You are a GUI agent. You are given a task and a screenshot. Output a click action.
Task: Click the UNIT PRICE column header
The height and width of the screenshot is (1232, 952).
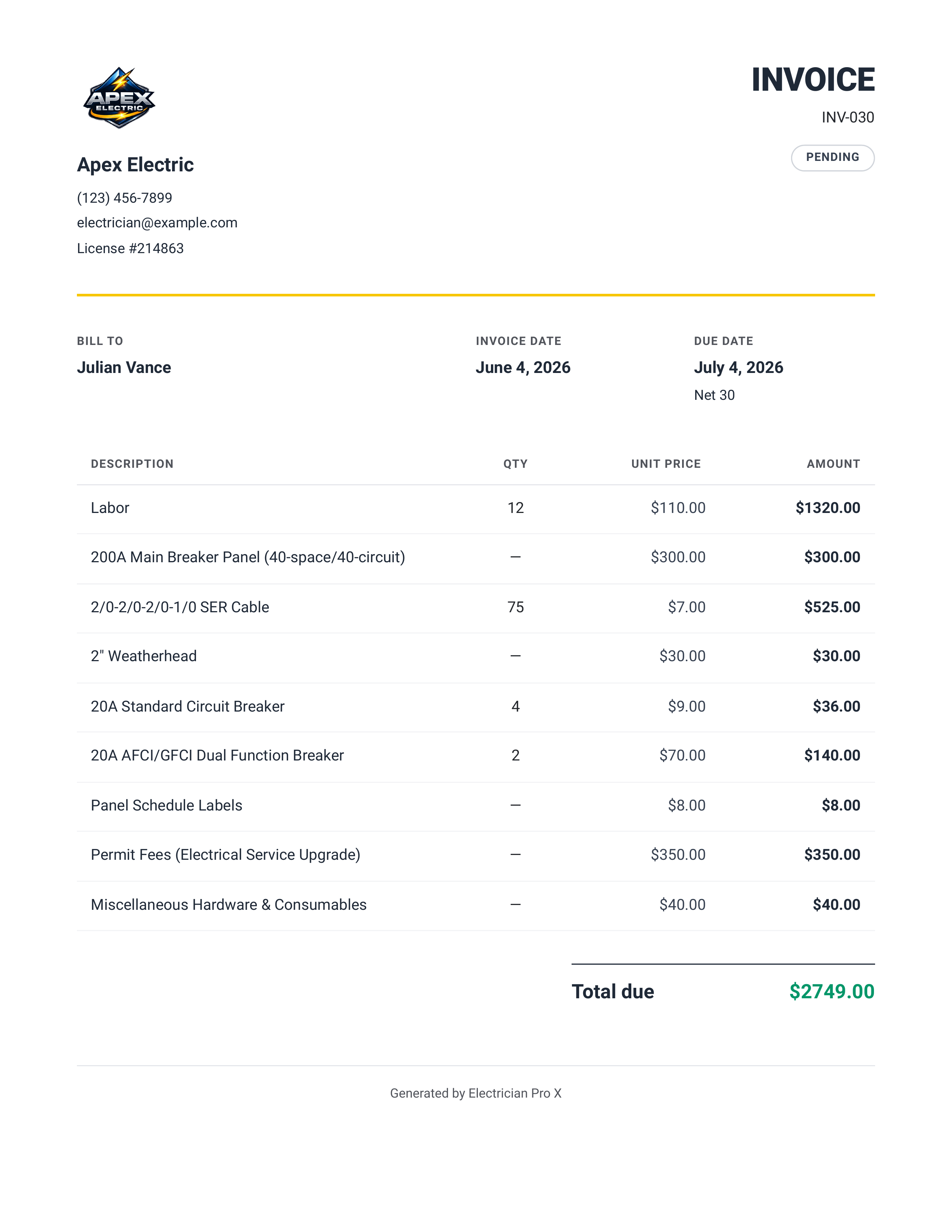coord(666,464)
